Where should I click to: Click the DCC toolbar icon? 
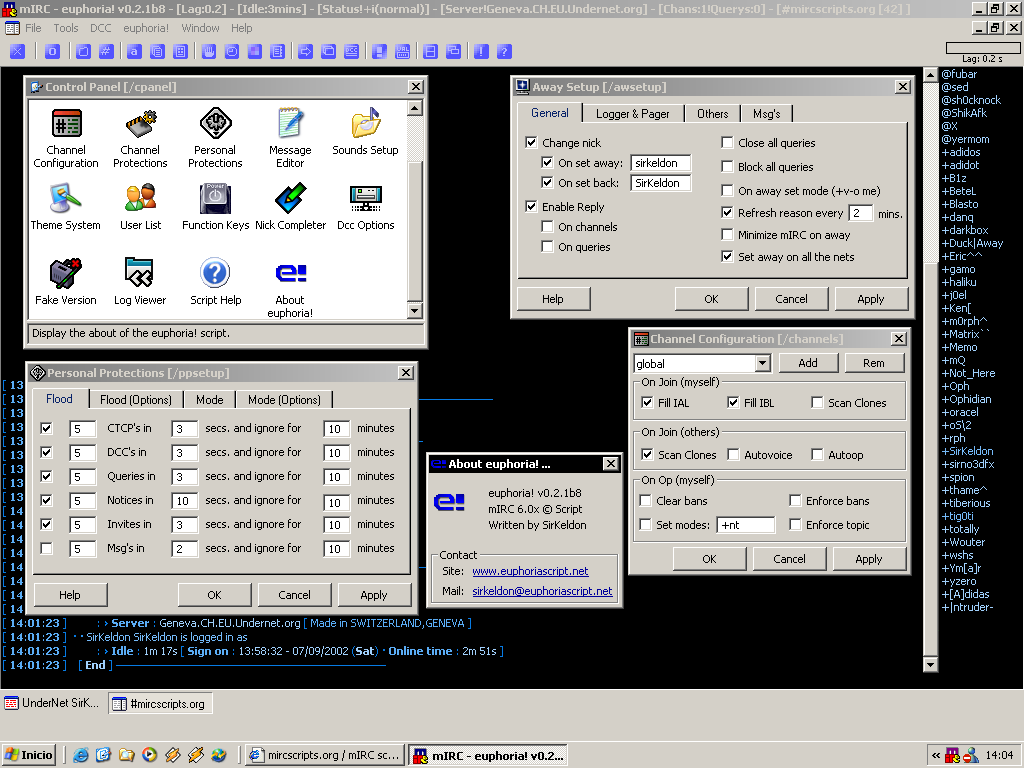pos(351,52)
